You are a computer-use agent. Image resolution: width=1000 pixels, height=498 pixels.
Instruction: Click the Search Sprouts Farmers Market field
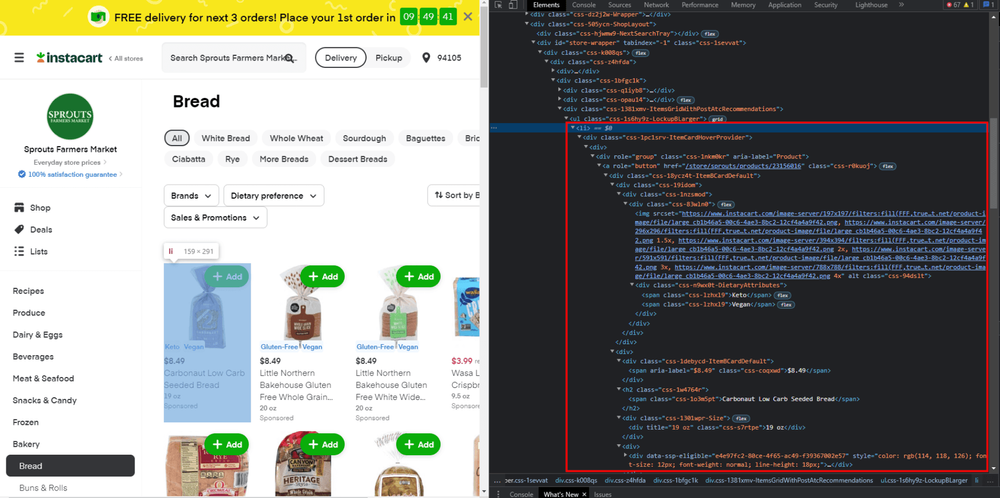click(234, 58)
